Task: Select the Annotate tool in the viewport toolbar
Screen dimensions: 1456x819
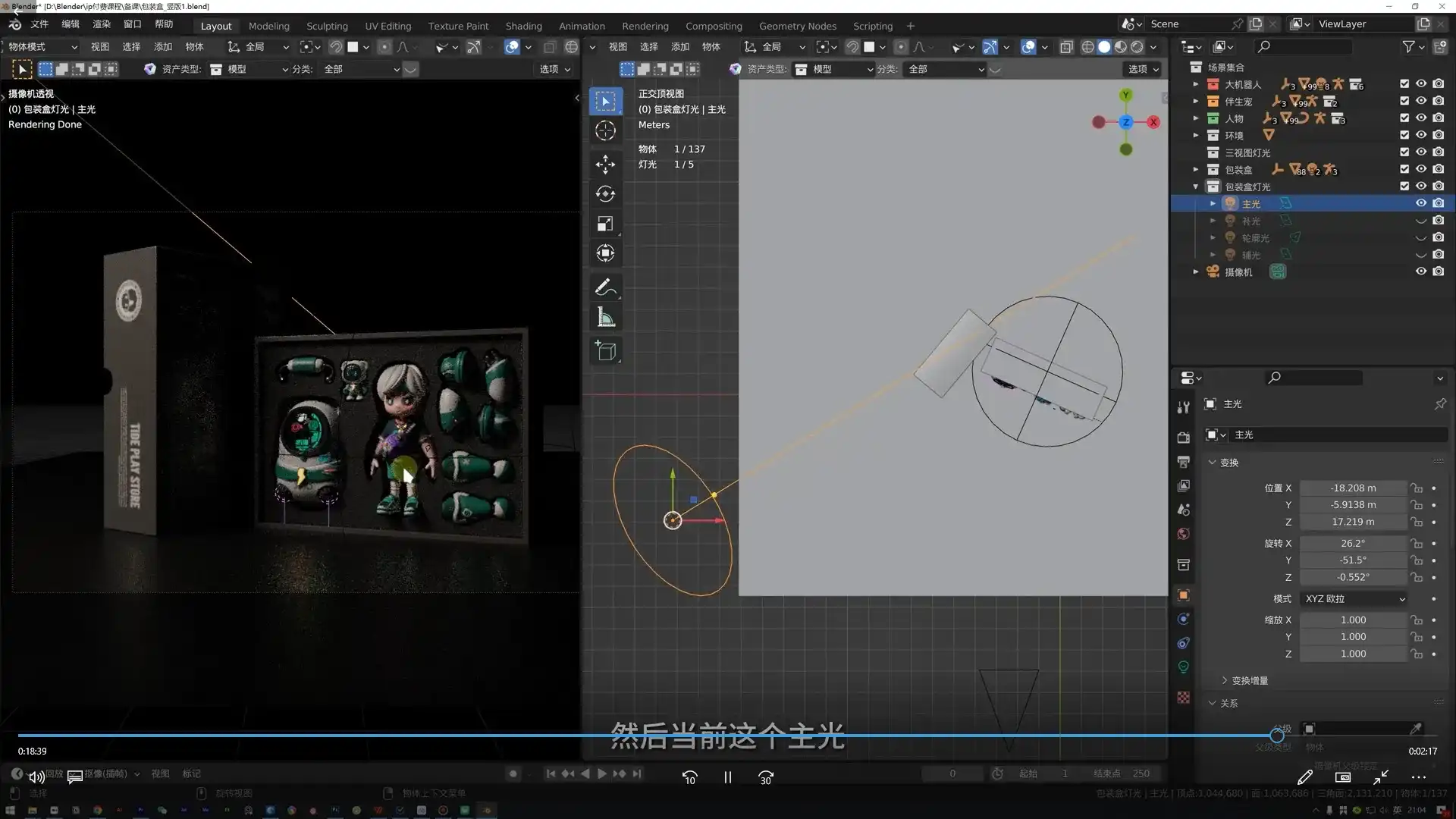Action: (605, 287)
